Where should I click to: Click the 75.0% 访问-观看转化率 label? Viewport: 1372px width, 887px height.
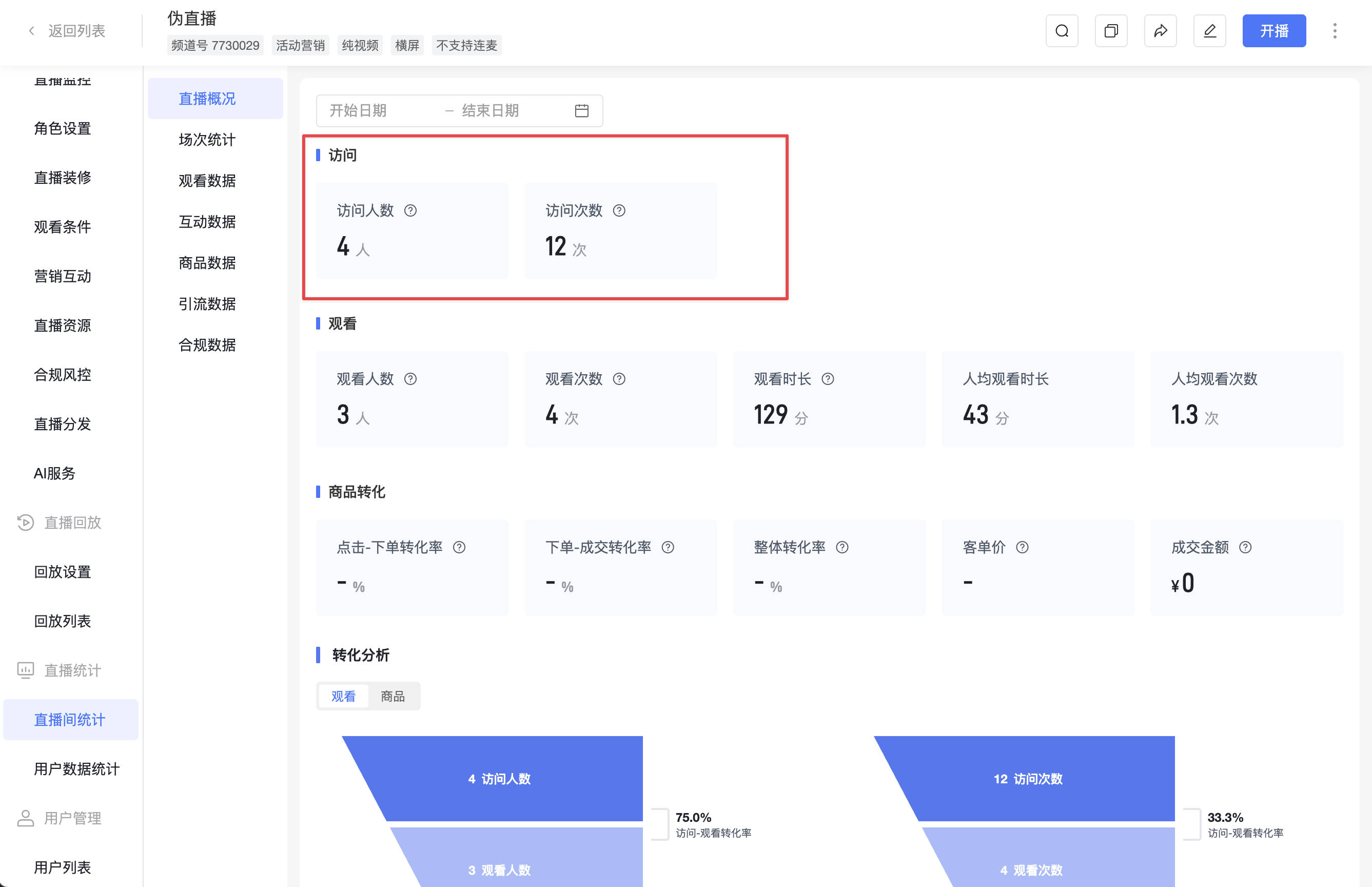713,825
